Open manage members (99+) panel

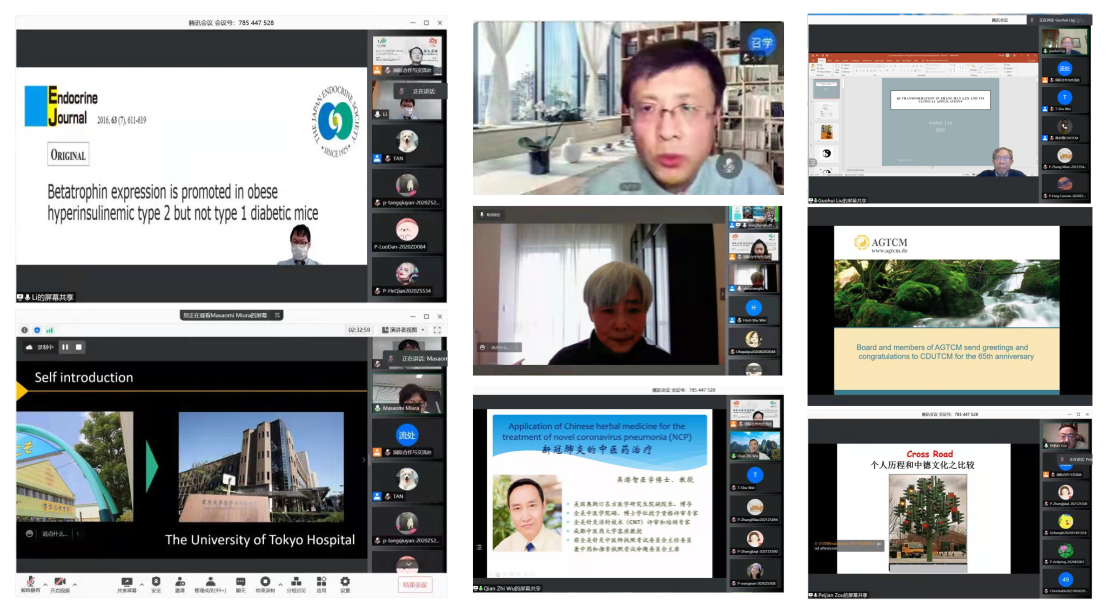click(210, 582)
